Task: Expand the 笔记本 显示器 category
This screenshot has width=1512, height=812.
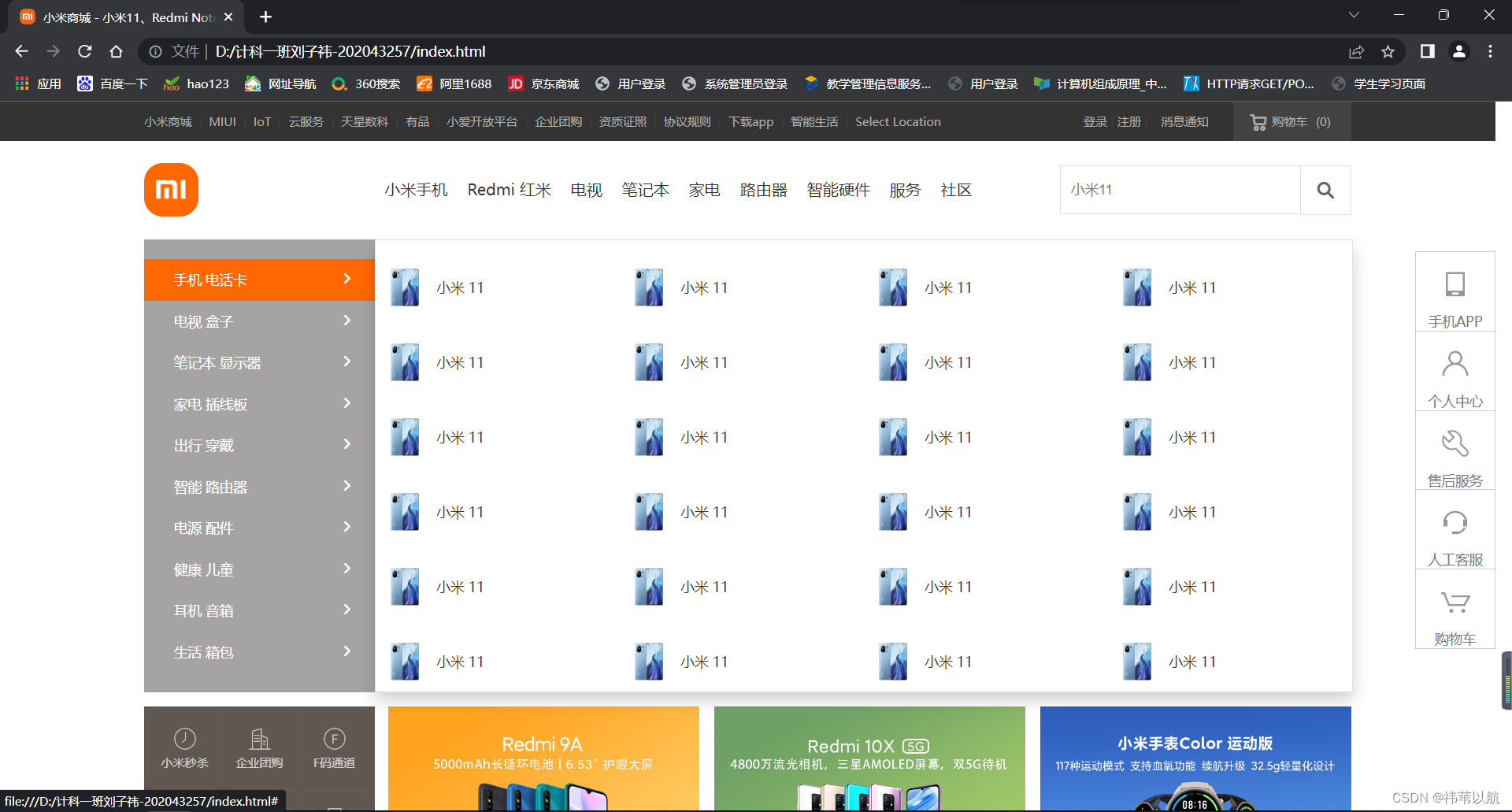Action: (259, 362)
